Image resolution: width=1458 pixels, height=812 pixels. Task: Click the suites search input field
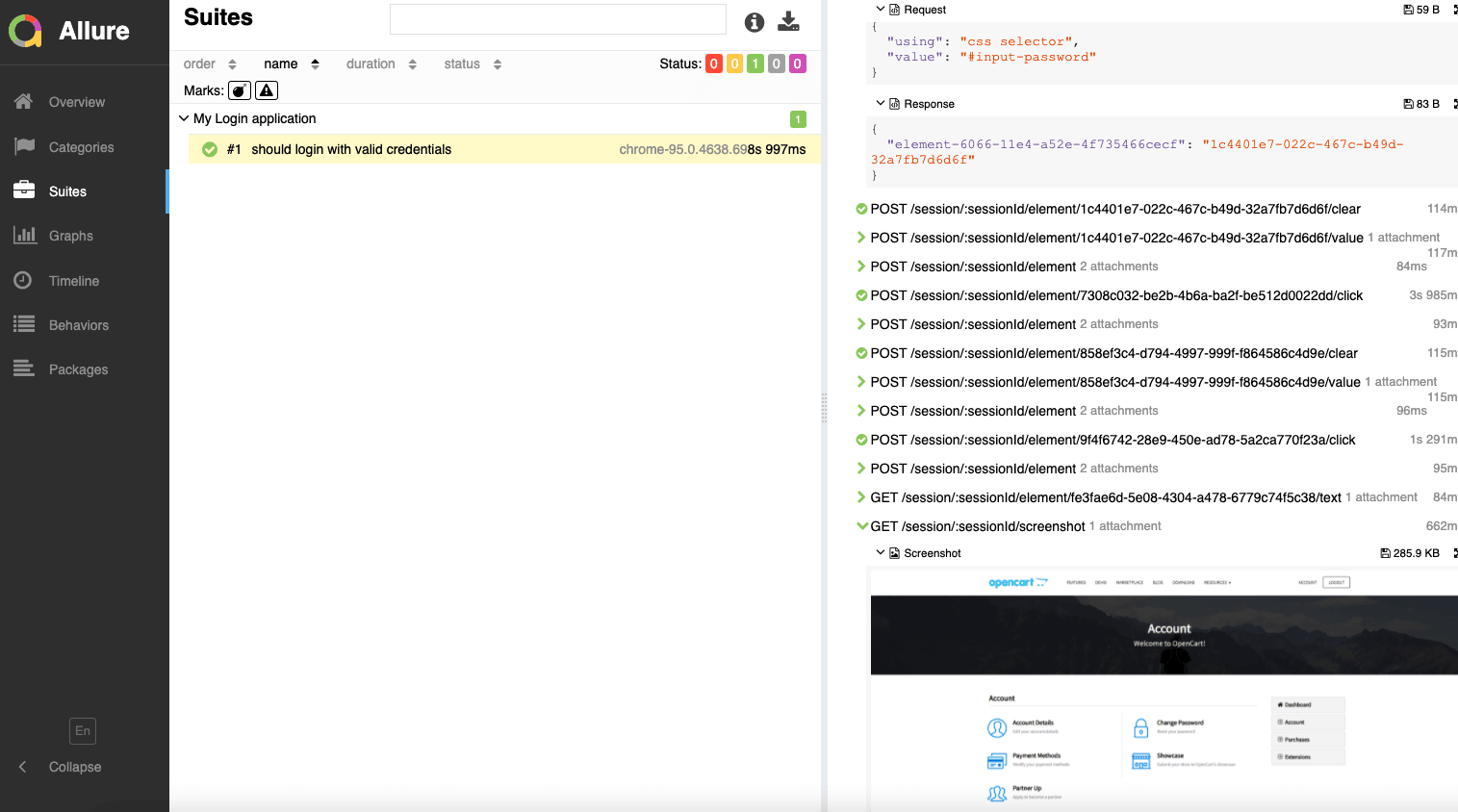click(557, 19)
